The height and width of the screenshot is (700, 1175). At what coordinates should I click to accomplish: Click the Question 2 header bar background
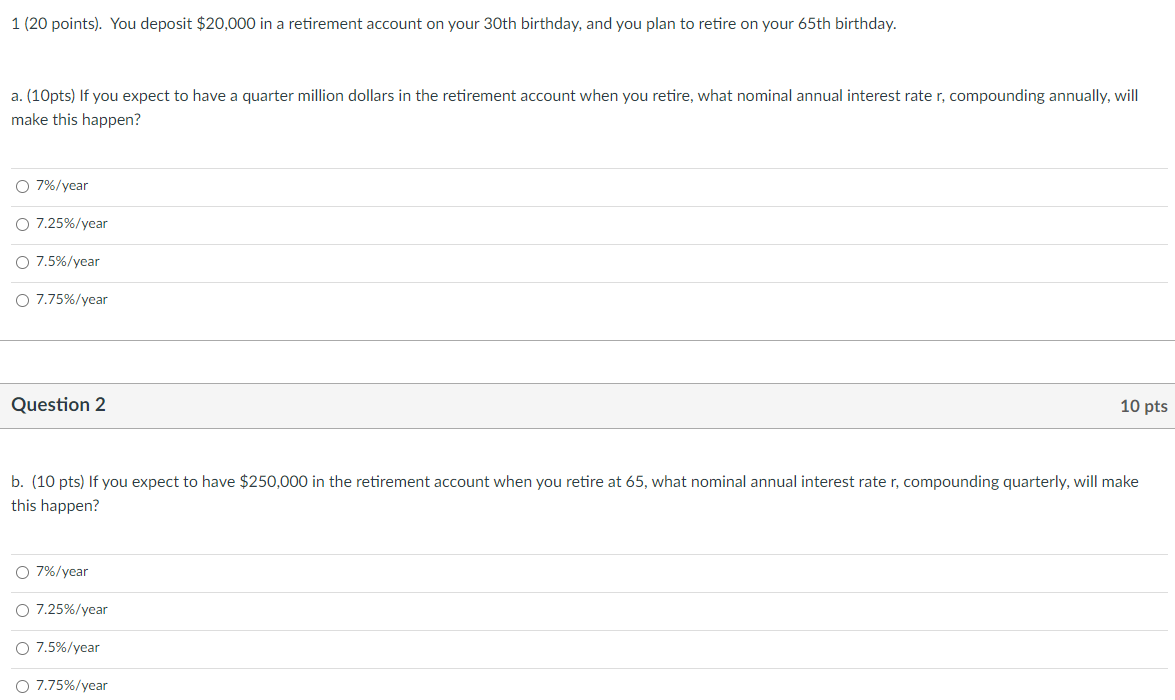600,405
